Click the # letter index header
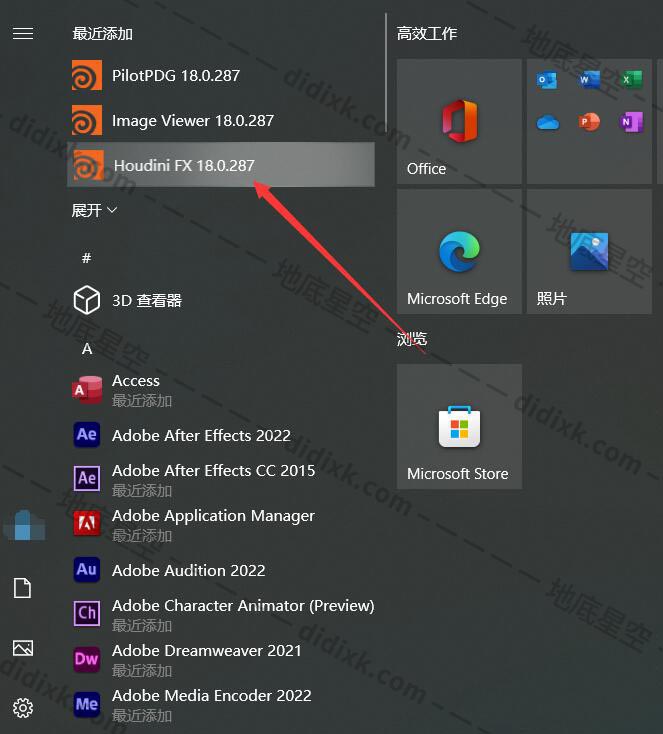 [87, 257]
